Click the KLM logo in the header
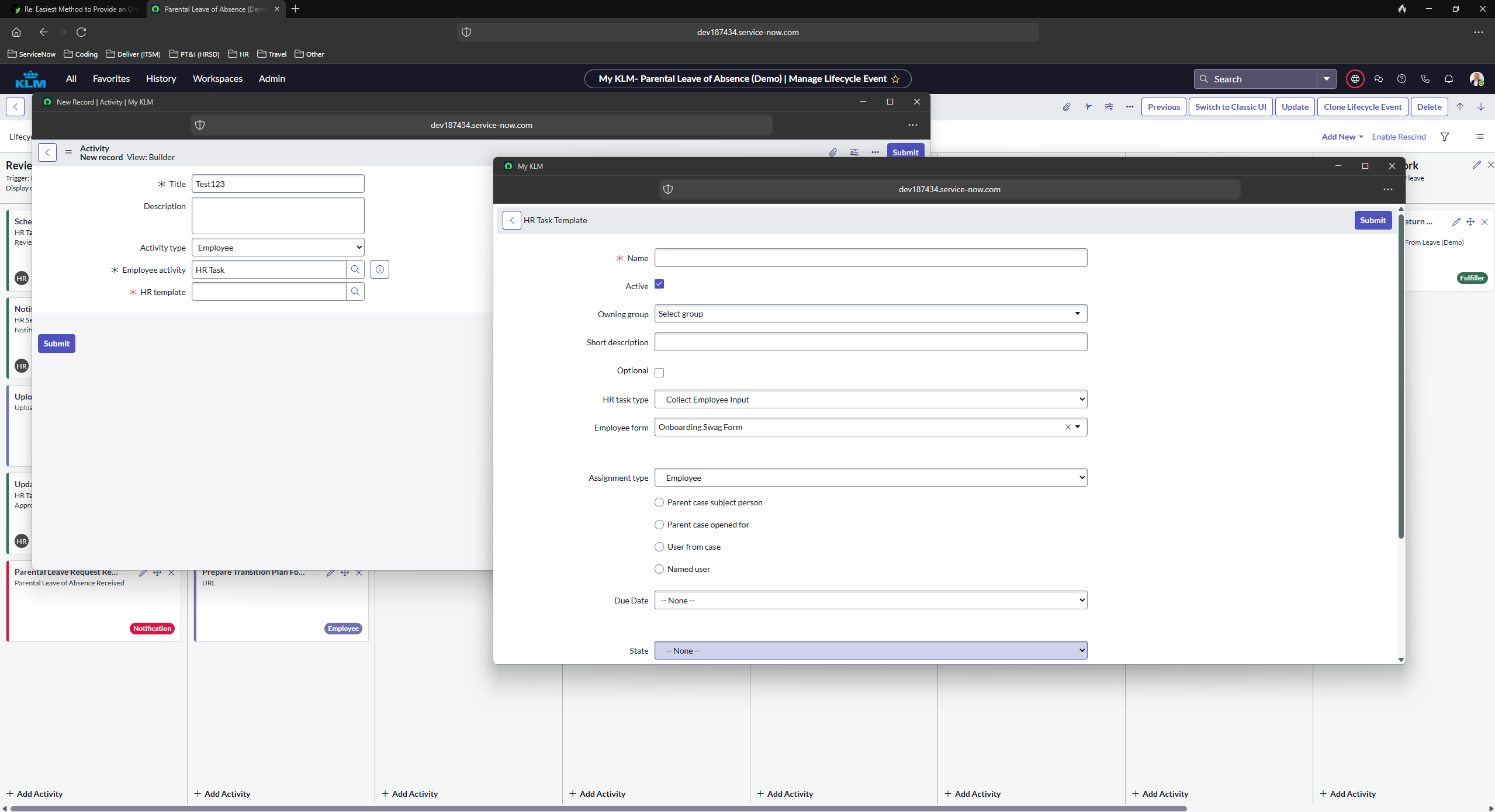1495x812 pixels. click(x=30, y=79)
